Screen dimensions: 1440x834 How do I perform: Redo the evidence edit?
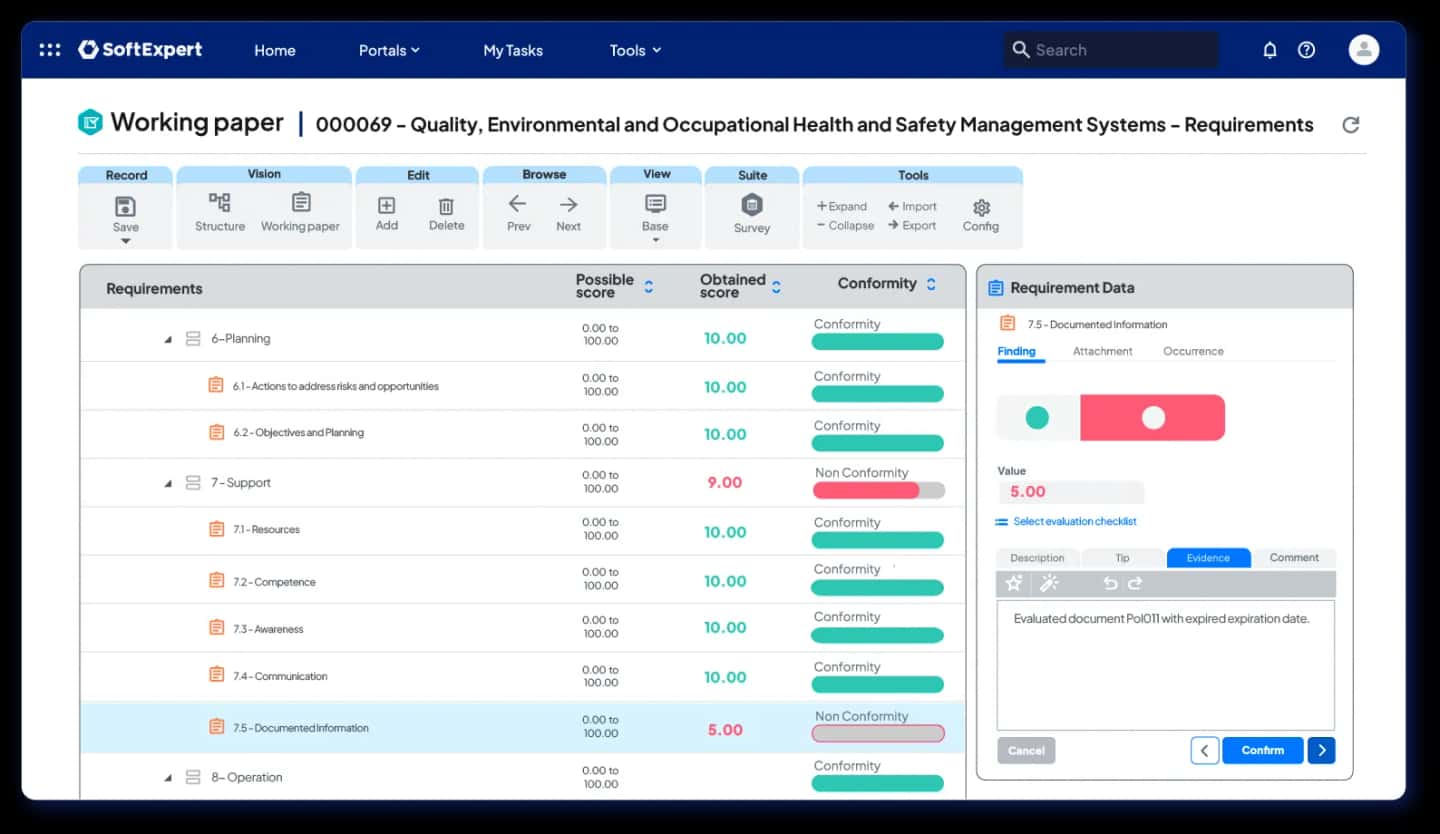coord(1135,583)
